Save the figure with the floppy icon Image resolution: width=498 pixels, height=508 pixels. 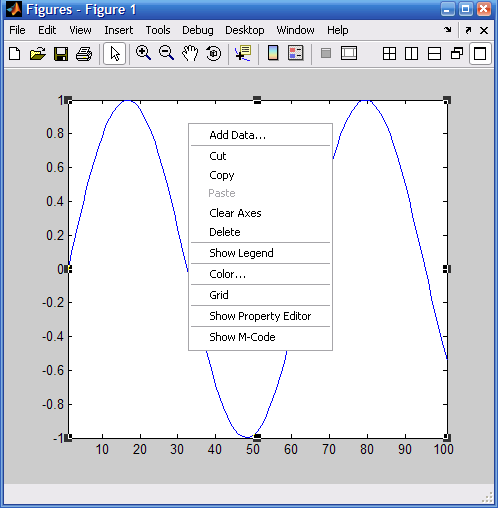(x=61, y=54)
